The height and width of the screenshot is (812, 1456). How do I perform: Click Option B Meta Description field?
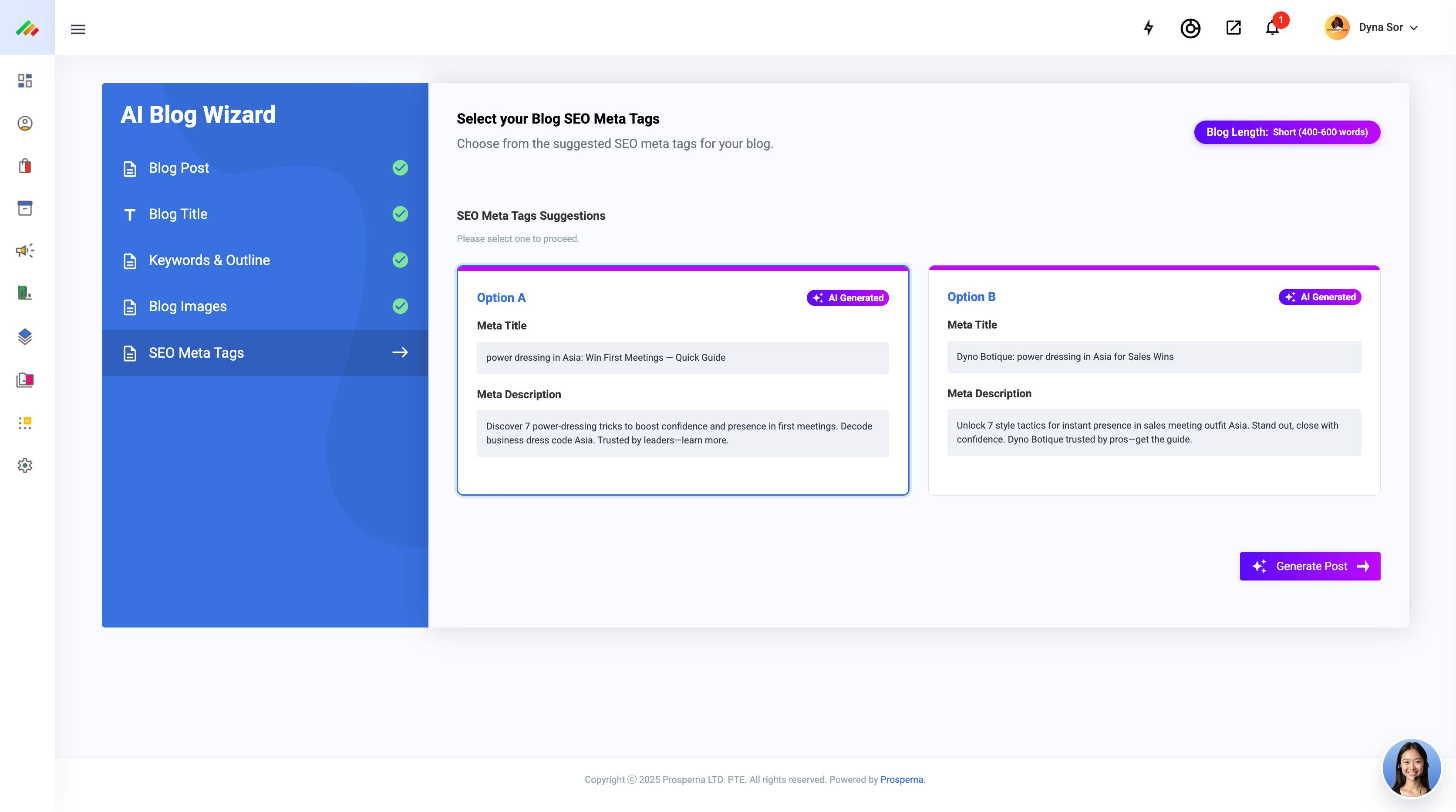click(1154, 432)
